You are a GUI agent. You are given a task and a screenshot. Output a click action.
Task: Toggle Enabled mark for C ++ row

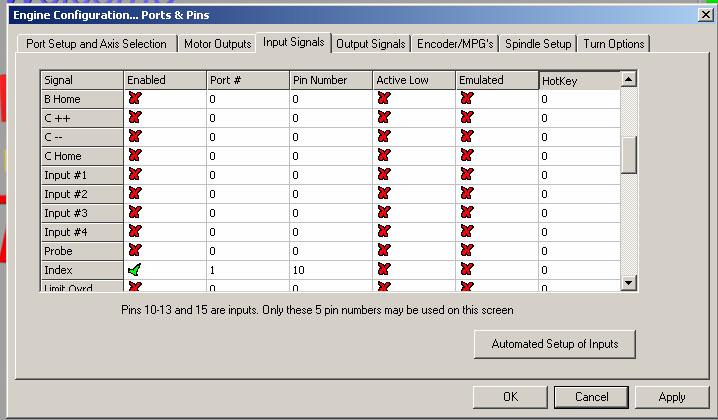point(135,117)
